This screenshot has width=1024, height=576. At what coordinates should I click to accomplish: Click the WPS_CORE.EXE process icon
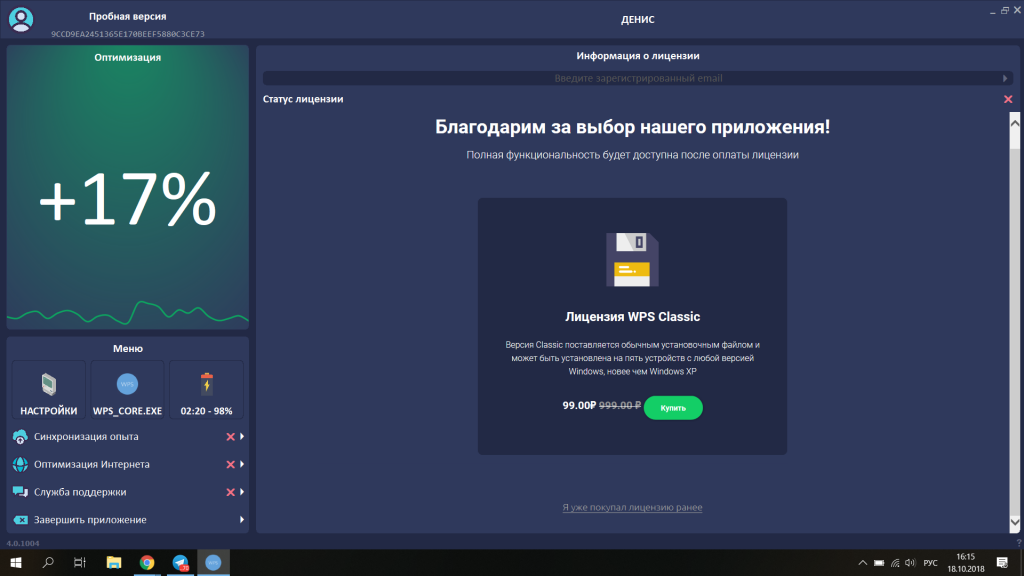click(x=127, y=384)
